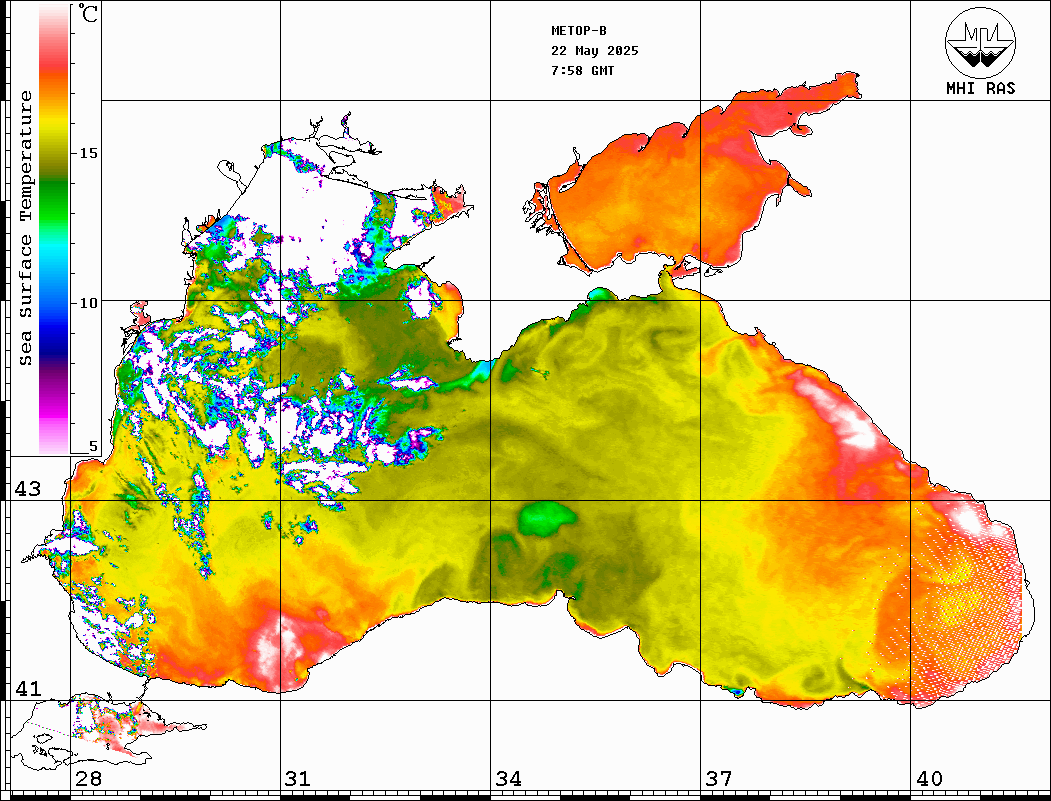The width and height of the screenshot is (1051, 801).
Task: Click the "METOP-B" satellite label
Action: [x=578, y=31]
